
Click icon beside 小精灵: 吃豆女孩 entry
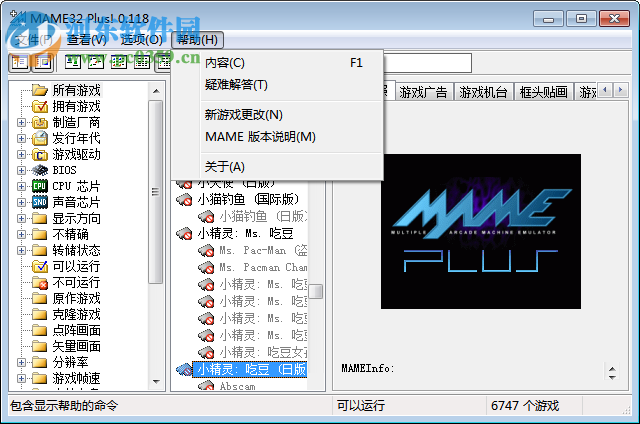(x=206, y=353)
